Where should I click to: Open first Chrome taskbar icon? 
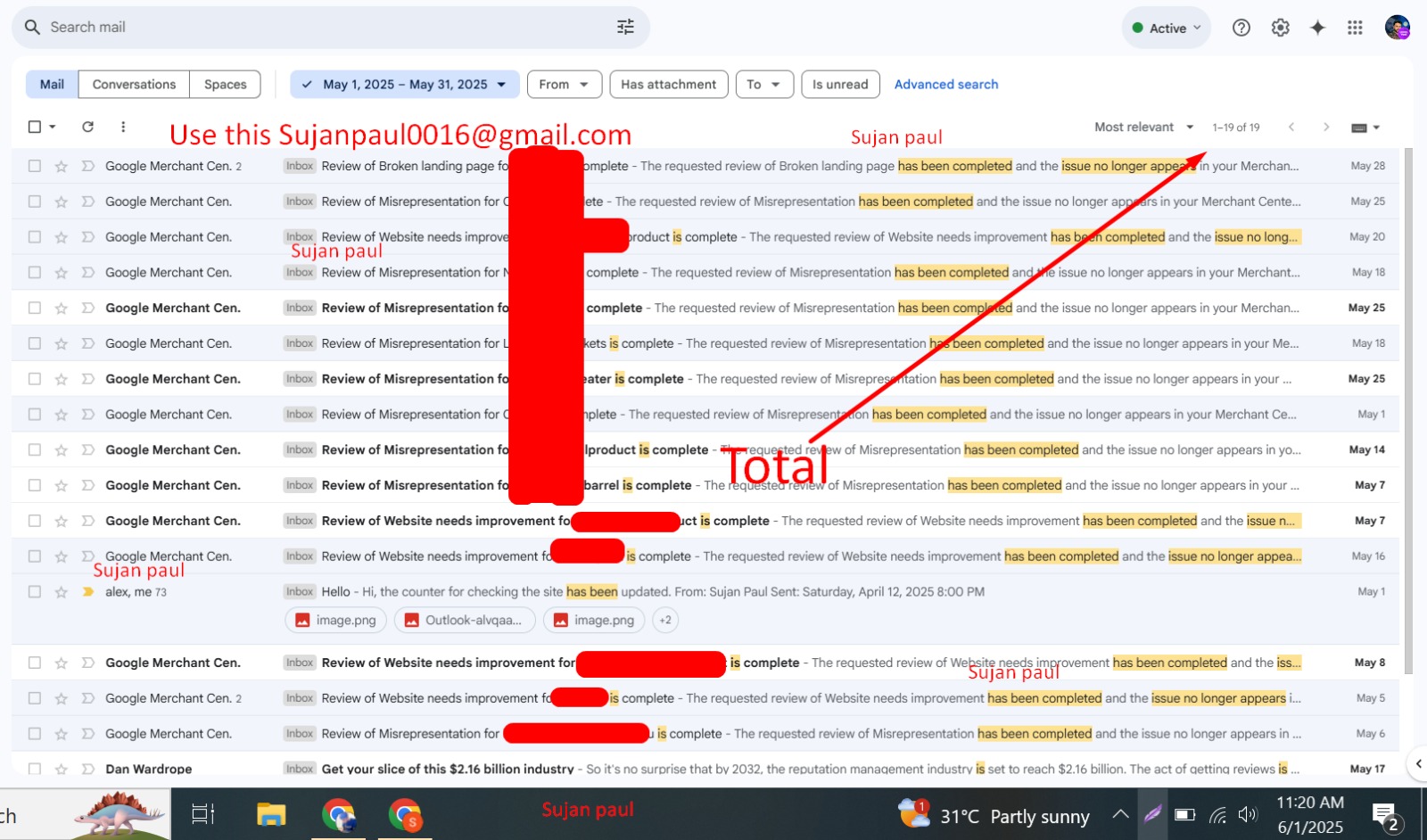[338, 814]
